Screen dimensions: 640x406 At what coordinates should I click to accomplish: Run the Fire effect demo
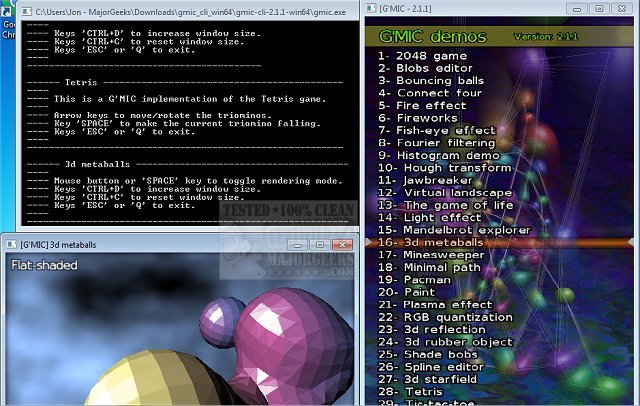tap(422, 106)
